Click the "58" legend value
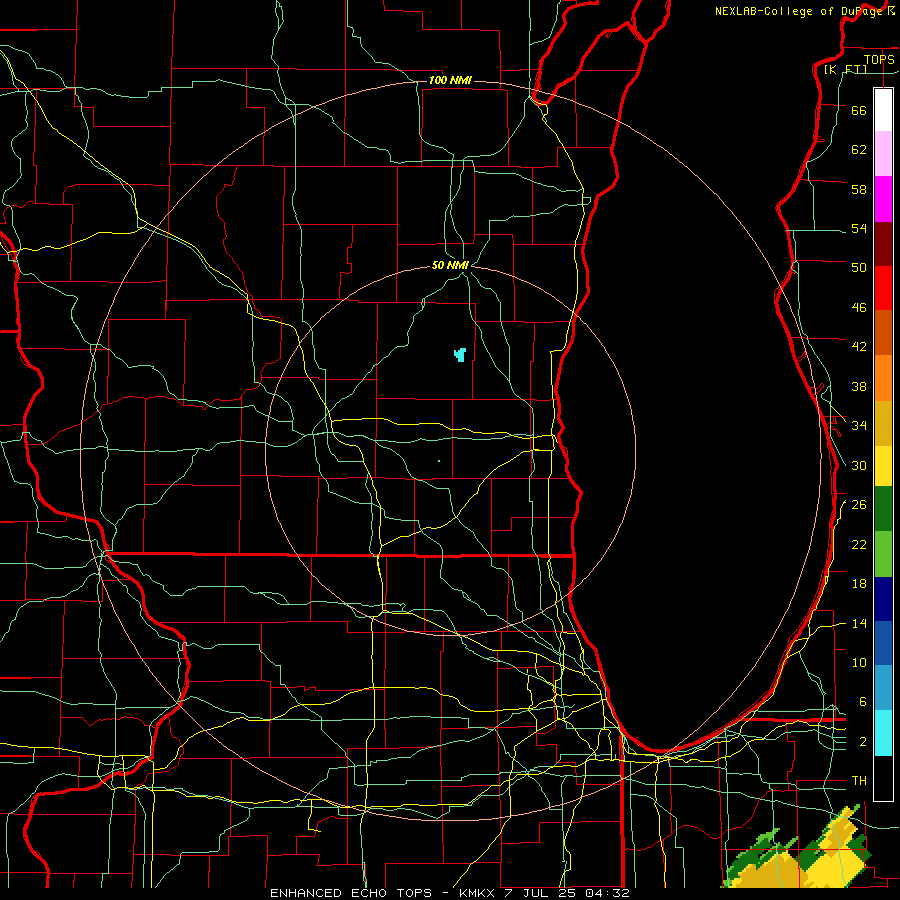This screenshot has width=900, height=900. (859, 189)
